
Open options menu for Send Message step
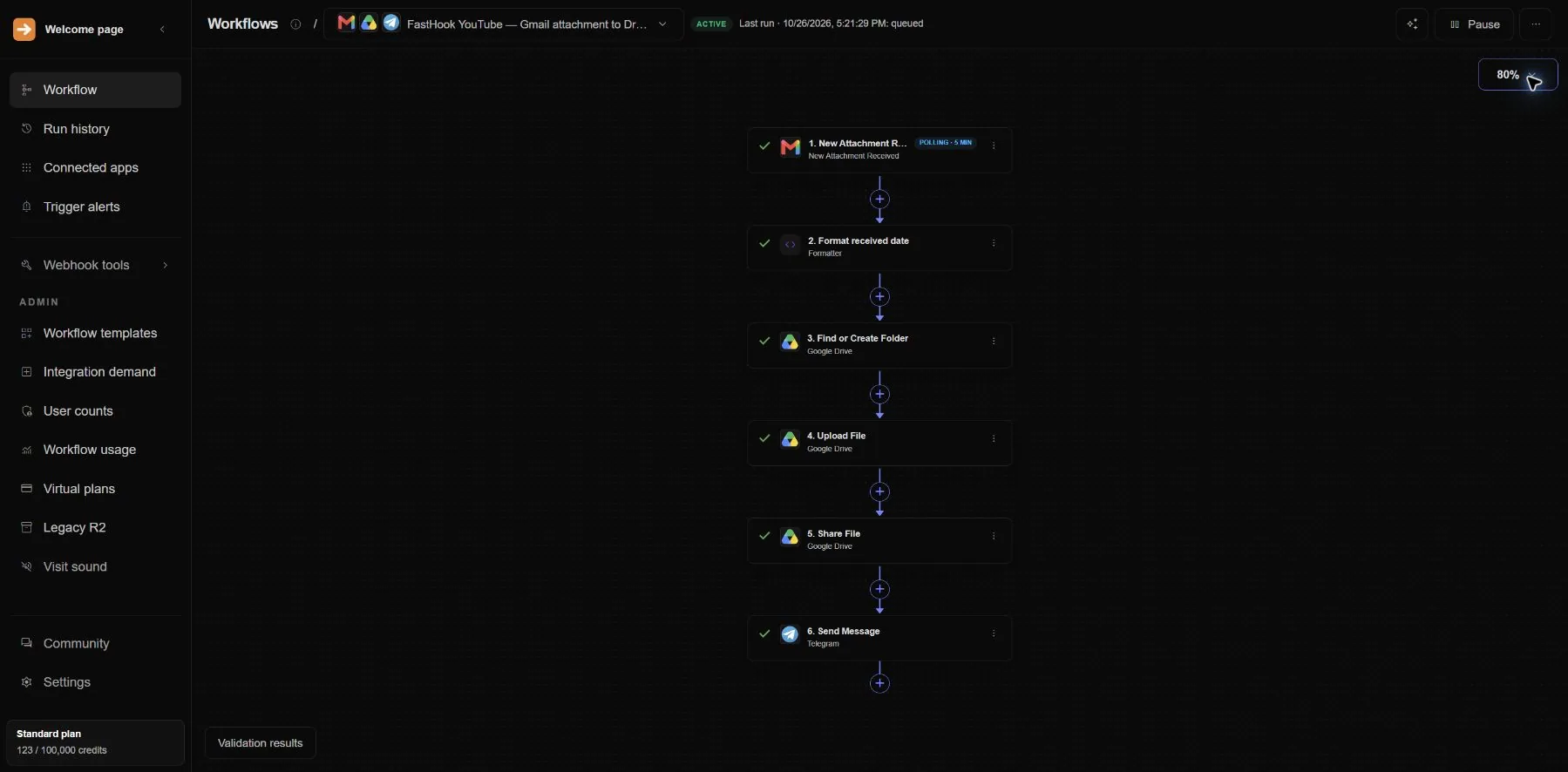pyautogui.click(x=994, y=634)
